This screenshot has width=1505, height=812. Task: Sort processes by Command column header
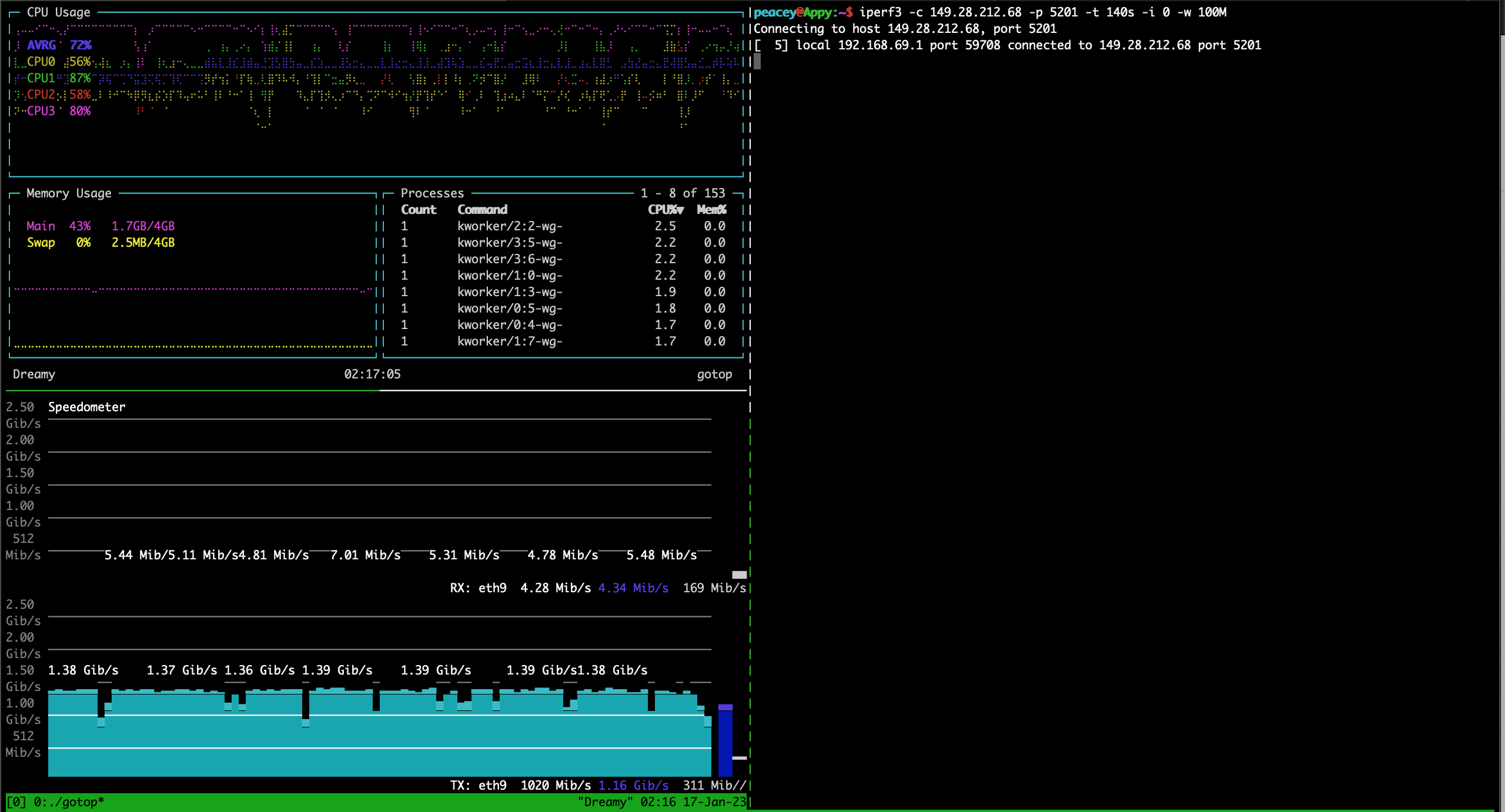[x=482, y=210]
